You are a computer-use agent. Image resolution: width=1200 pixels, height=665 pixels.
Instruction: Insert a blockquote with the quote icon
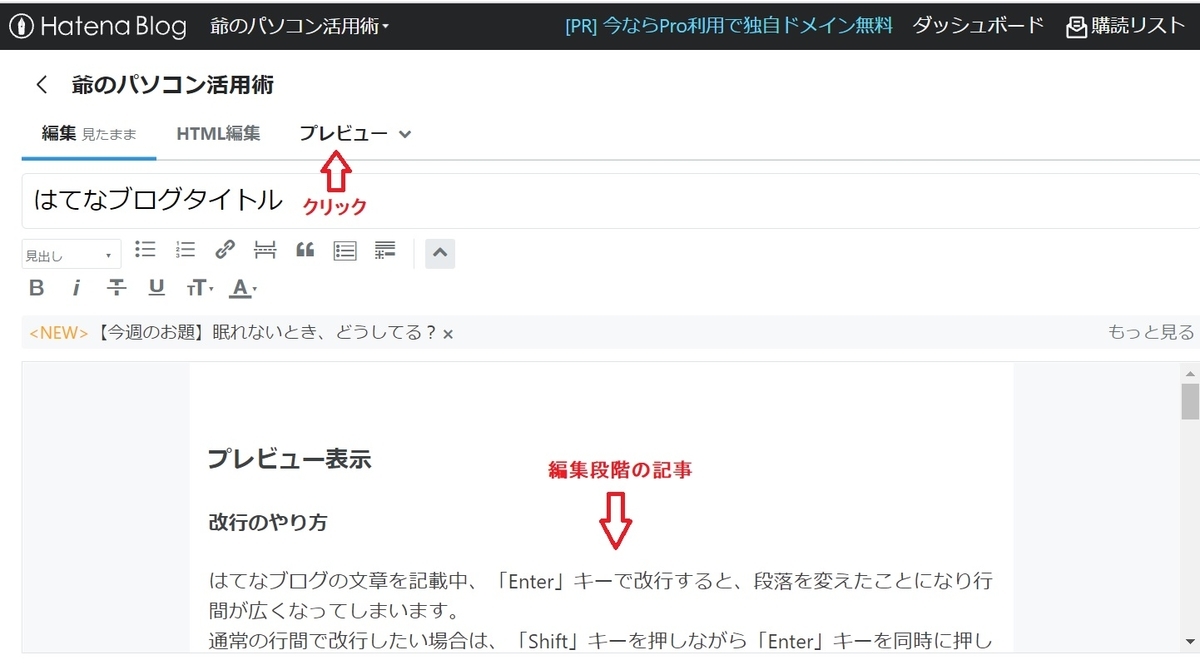(x=305, y=249)
